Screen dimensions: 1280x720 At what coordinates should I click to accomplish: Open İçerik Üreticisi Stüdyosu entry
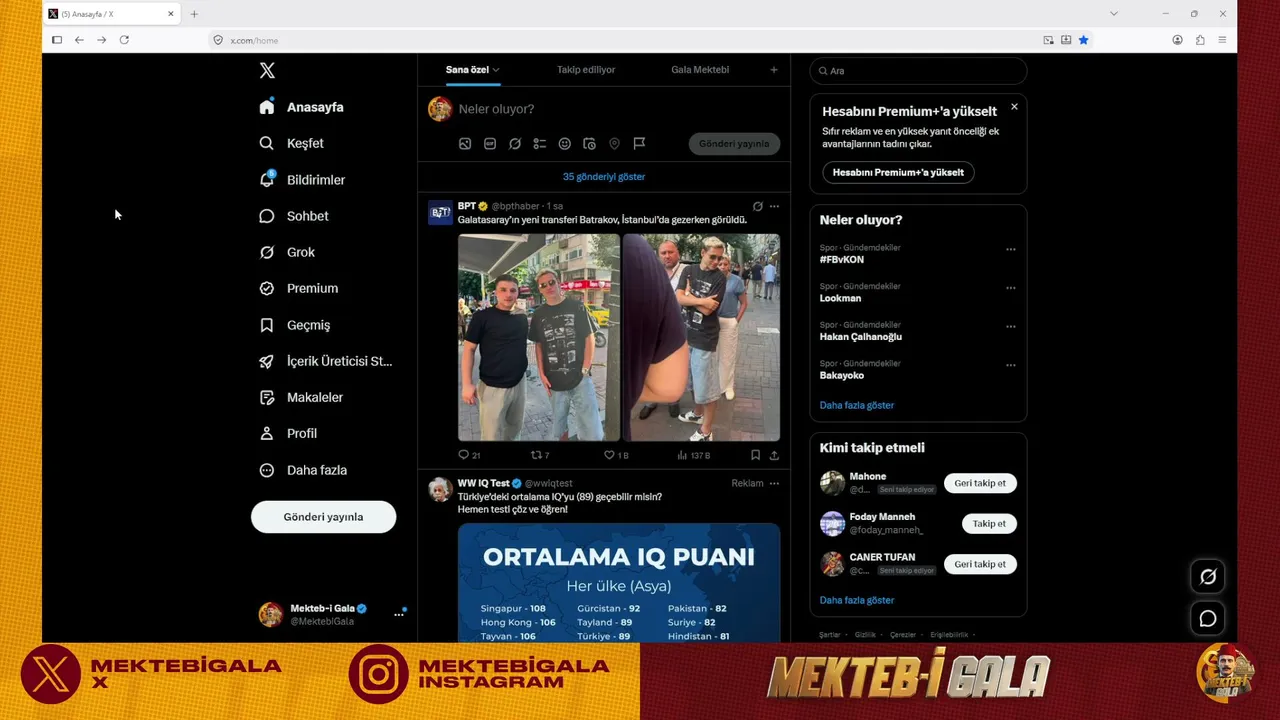(325, 361)
